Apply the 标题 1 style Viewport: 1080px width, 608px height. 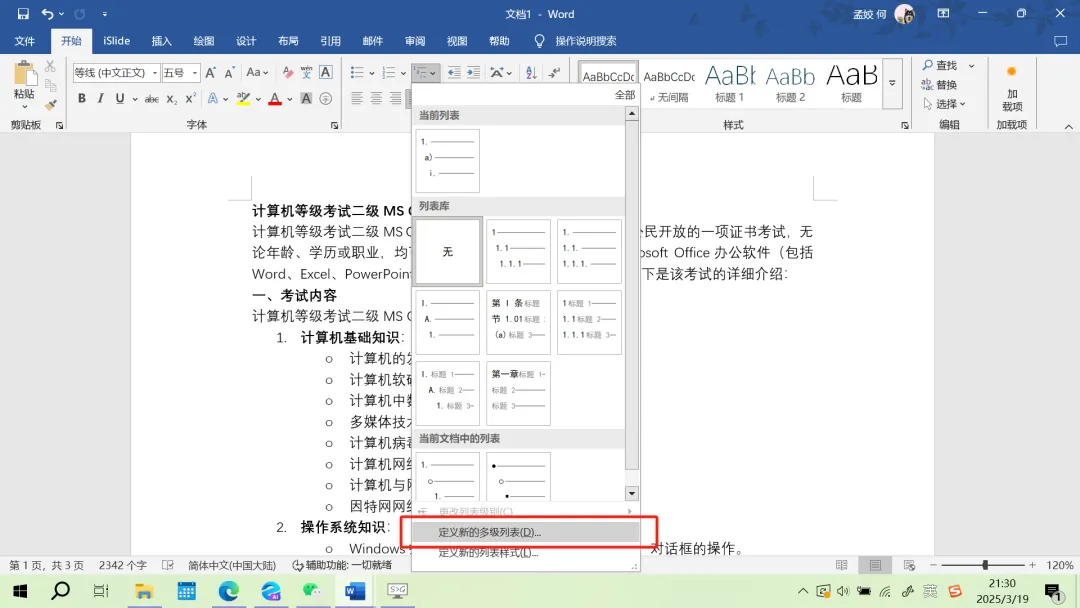tap(729, 83)
